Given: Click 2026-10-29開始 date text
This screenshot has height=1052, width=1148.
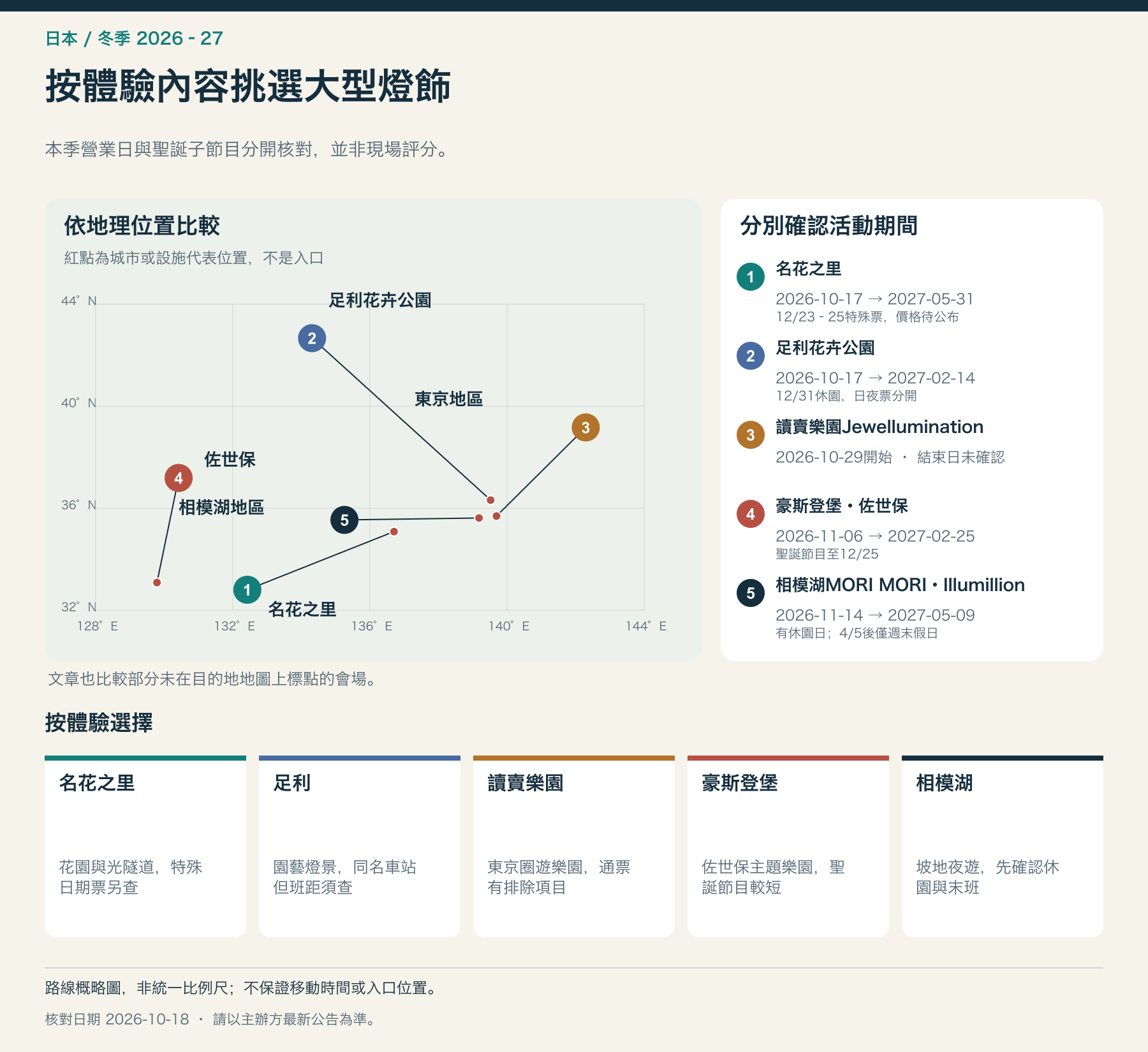Looking at the screenshot, I should click(x=834, y=457).
